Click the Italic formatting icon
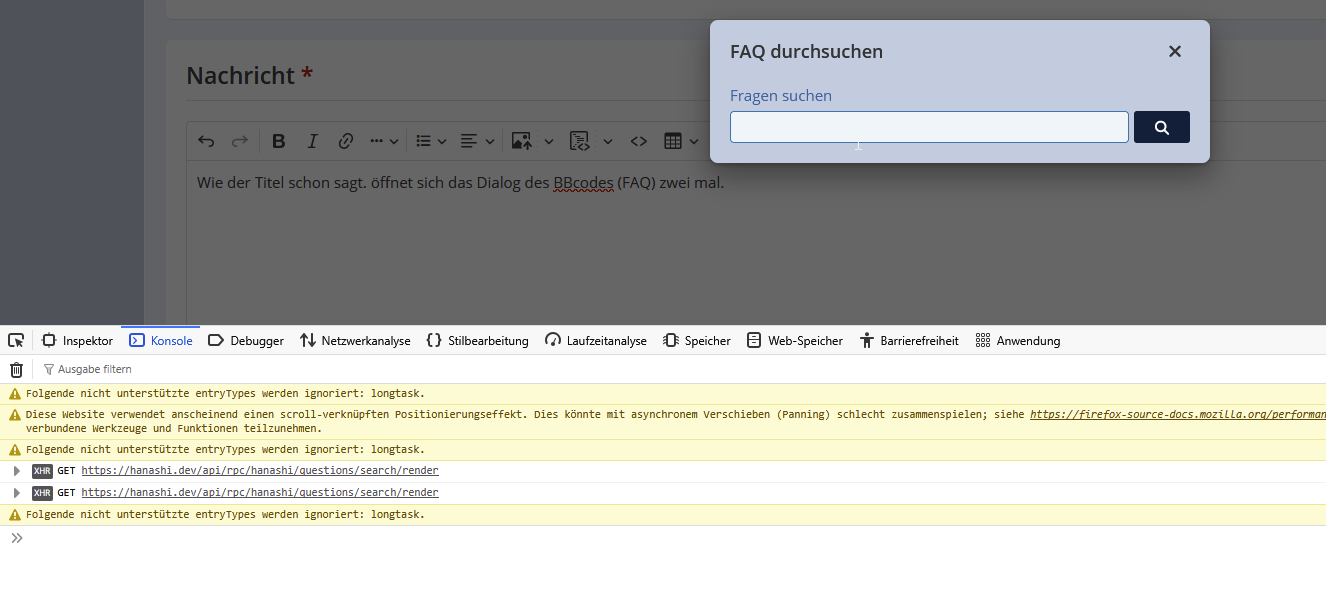The width and height of the screenshot is (1326, 595). click(312, 141)
